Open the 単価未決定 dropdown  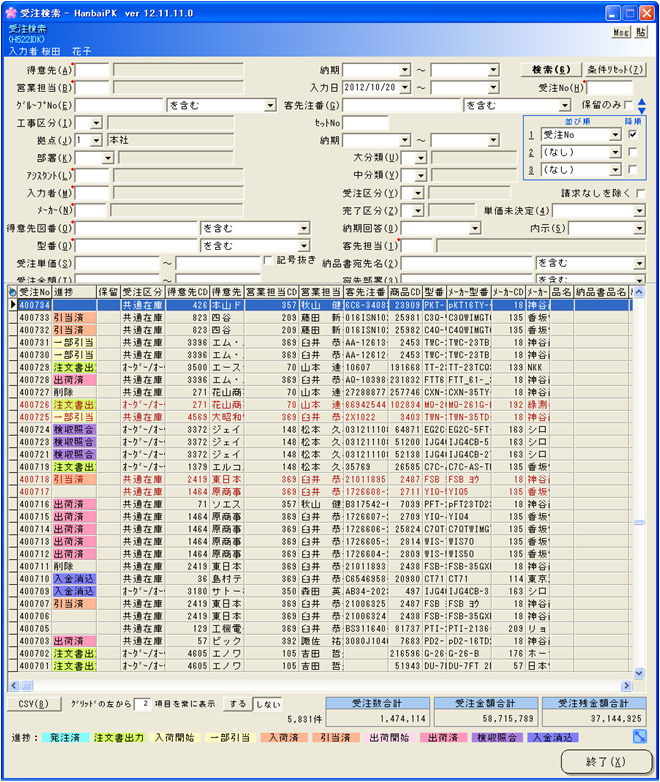pos(639,211)
